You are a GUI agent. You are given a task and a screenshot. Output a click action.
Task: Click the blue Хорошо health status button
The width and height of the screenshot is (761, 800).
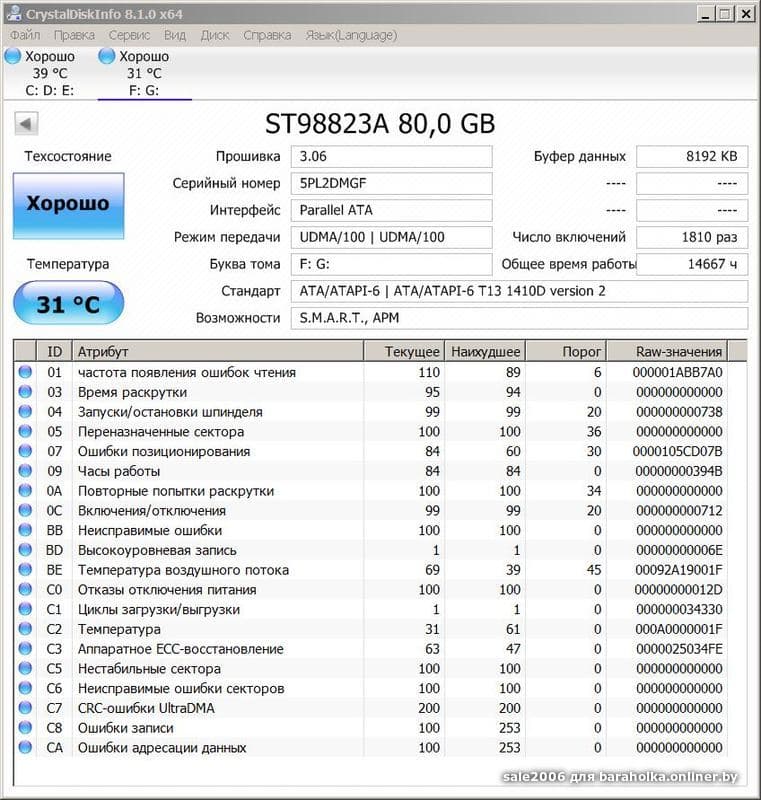[x=68, y=206]
